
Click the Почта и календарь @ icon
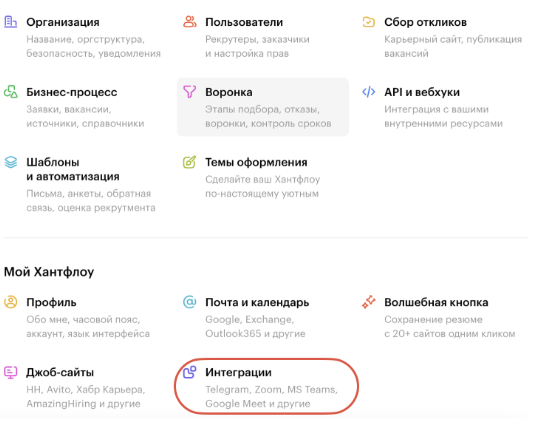point(190,302)
